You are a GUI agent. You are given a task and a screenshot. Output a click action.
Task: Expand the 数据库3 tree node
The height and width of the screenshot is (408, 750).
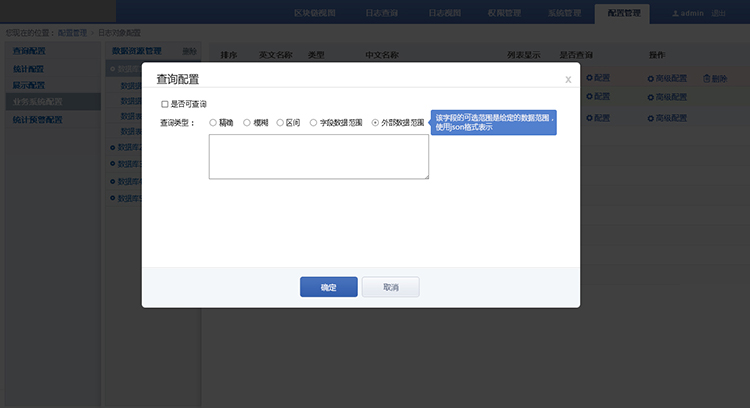tap(112, 164)
